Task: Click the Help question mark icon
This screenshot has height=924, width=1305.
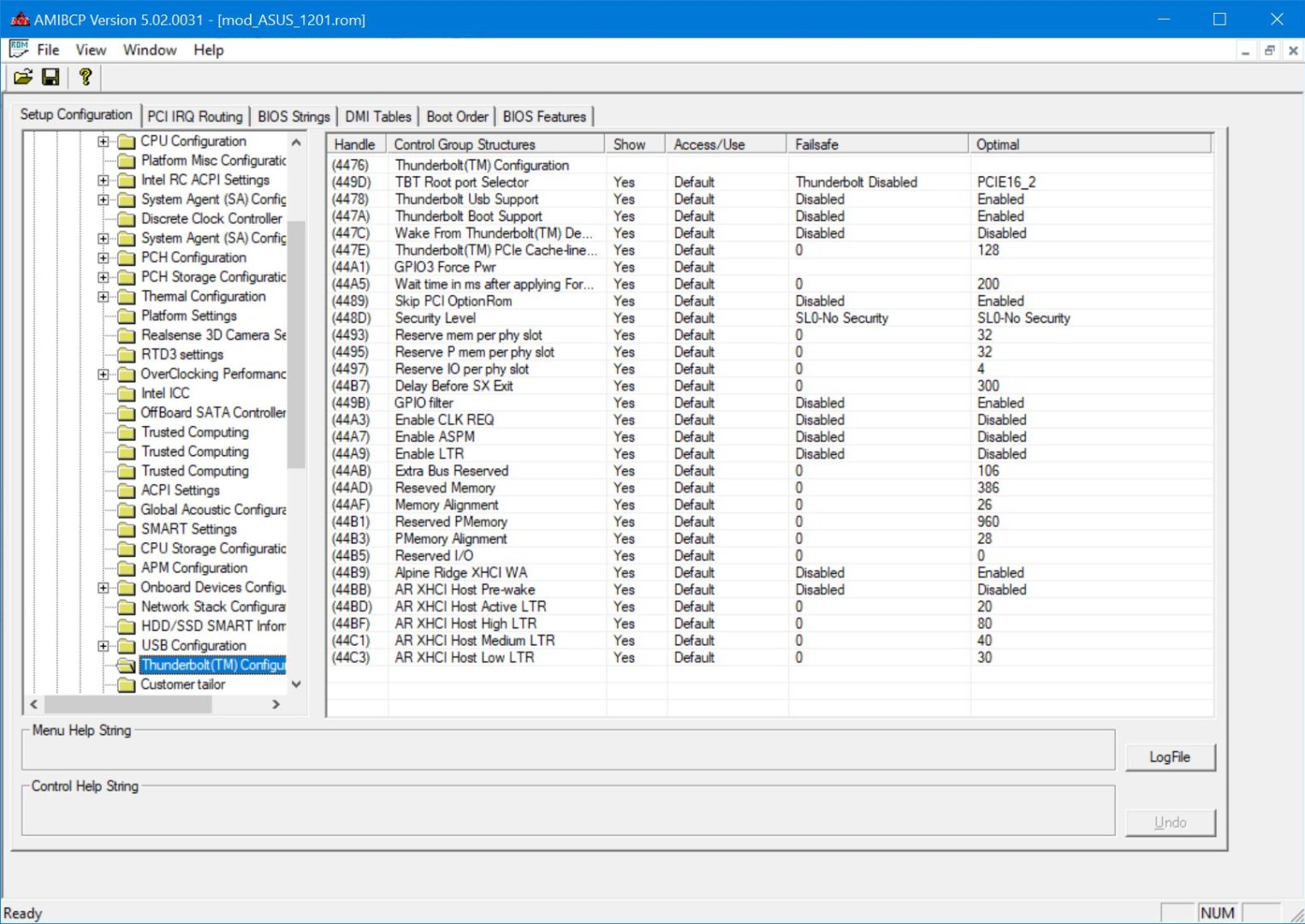Action: (85, 77)
